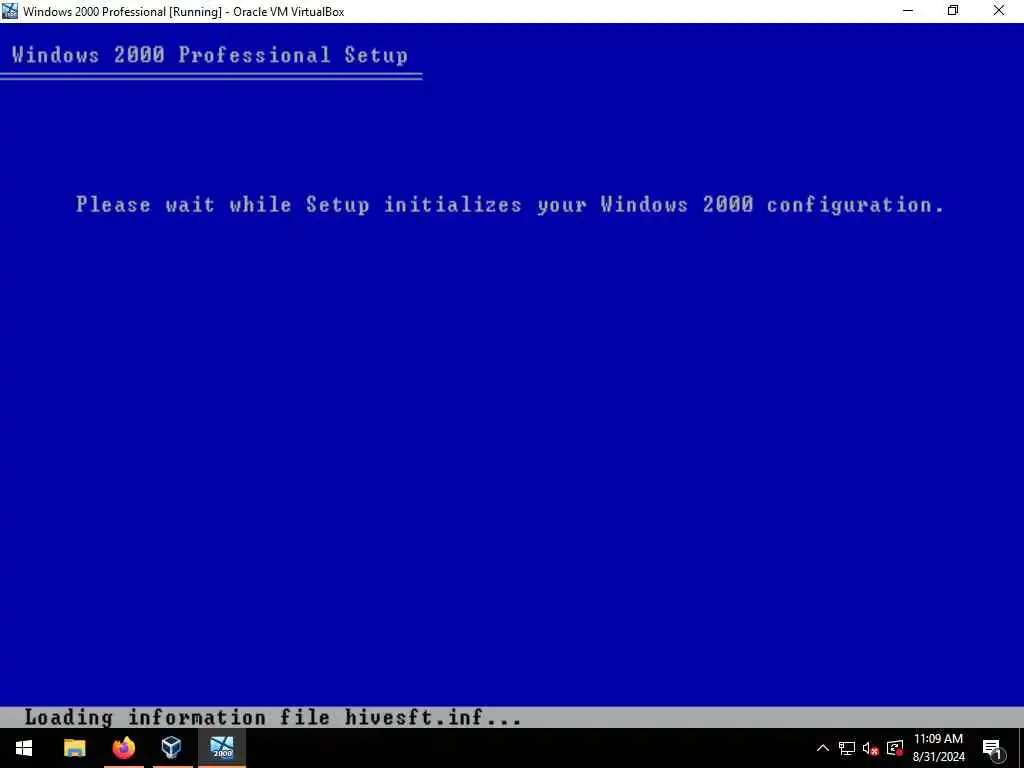Click the 'Please wait while Setup initializes' message
This screenshot has width=1024, height=768.
(509, 204)
